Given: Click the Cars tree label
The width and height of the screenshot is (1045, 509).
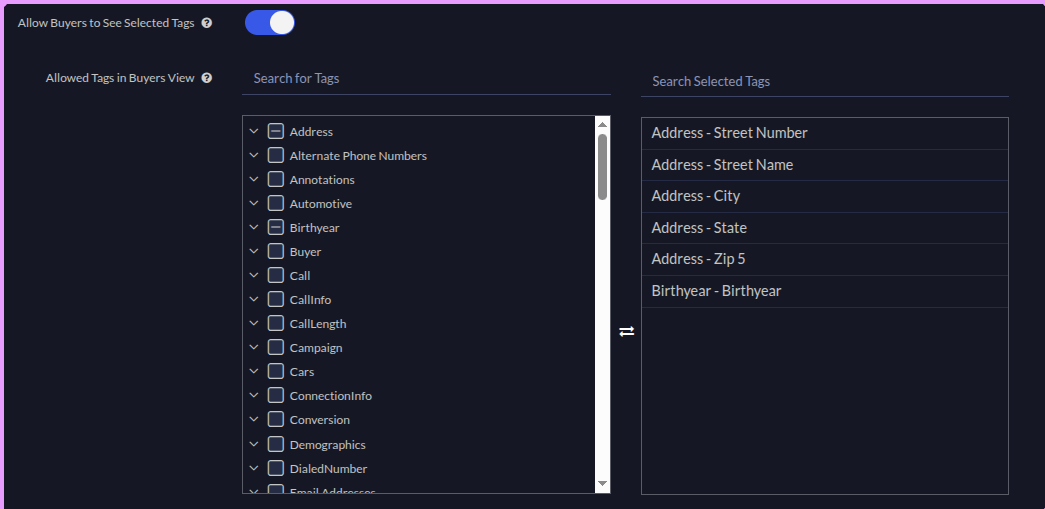Looking at the screenshot, I should (302, 372).
